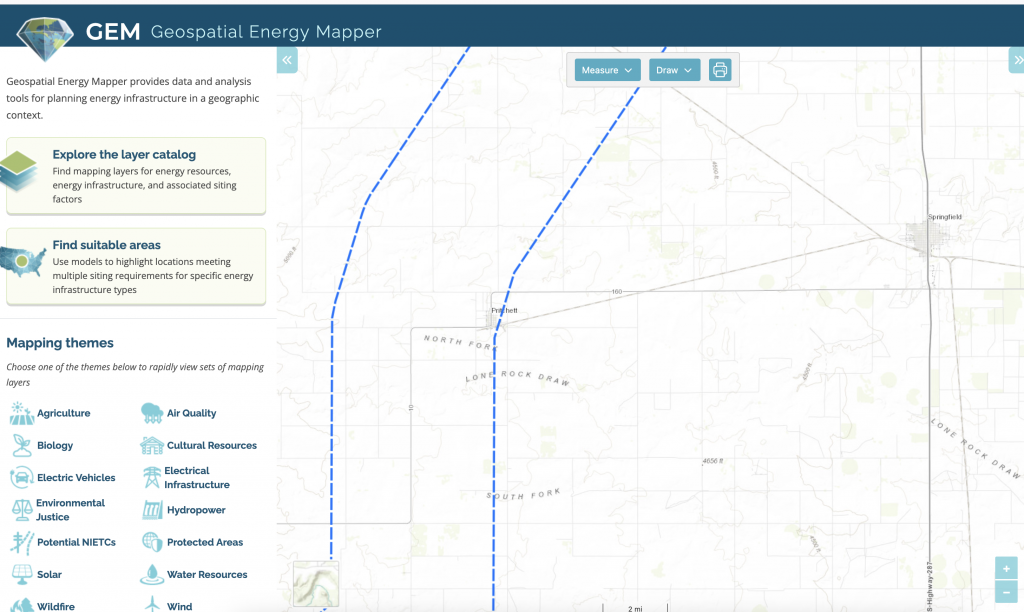Screen dimensions: 1024x612
Task: Click the print map icon
Action: tap(720, 70)
